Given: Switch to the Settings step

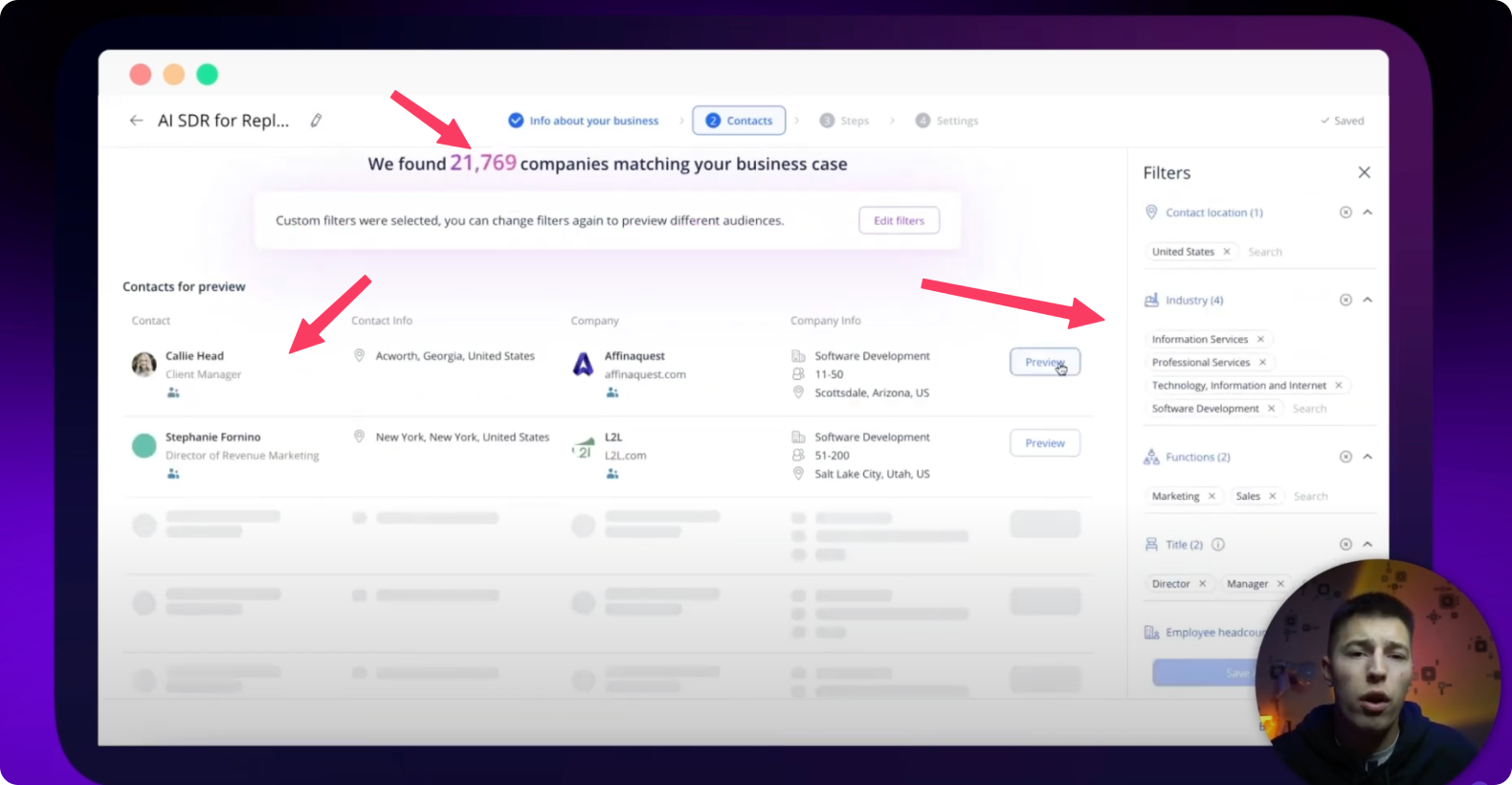Looking at the screenshot, I should click(x=946, y=121).
